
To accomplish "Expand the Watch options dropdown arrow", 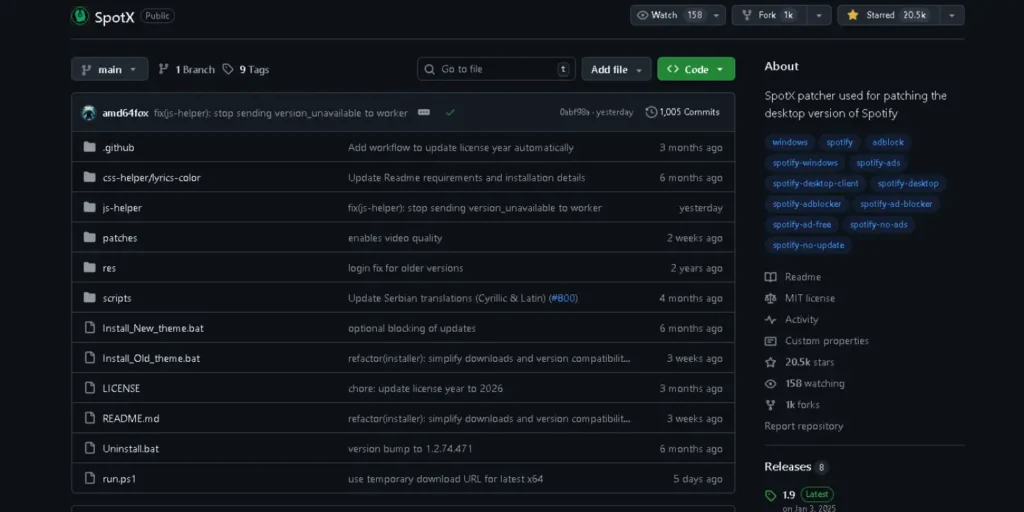I will 716,15.
